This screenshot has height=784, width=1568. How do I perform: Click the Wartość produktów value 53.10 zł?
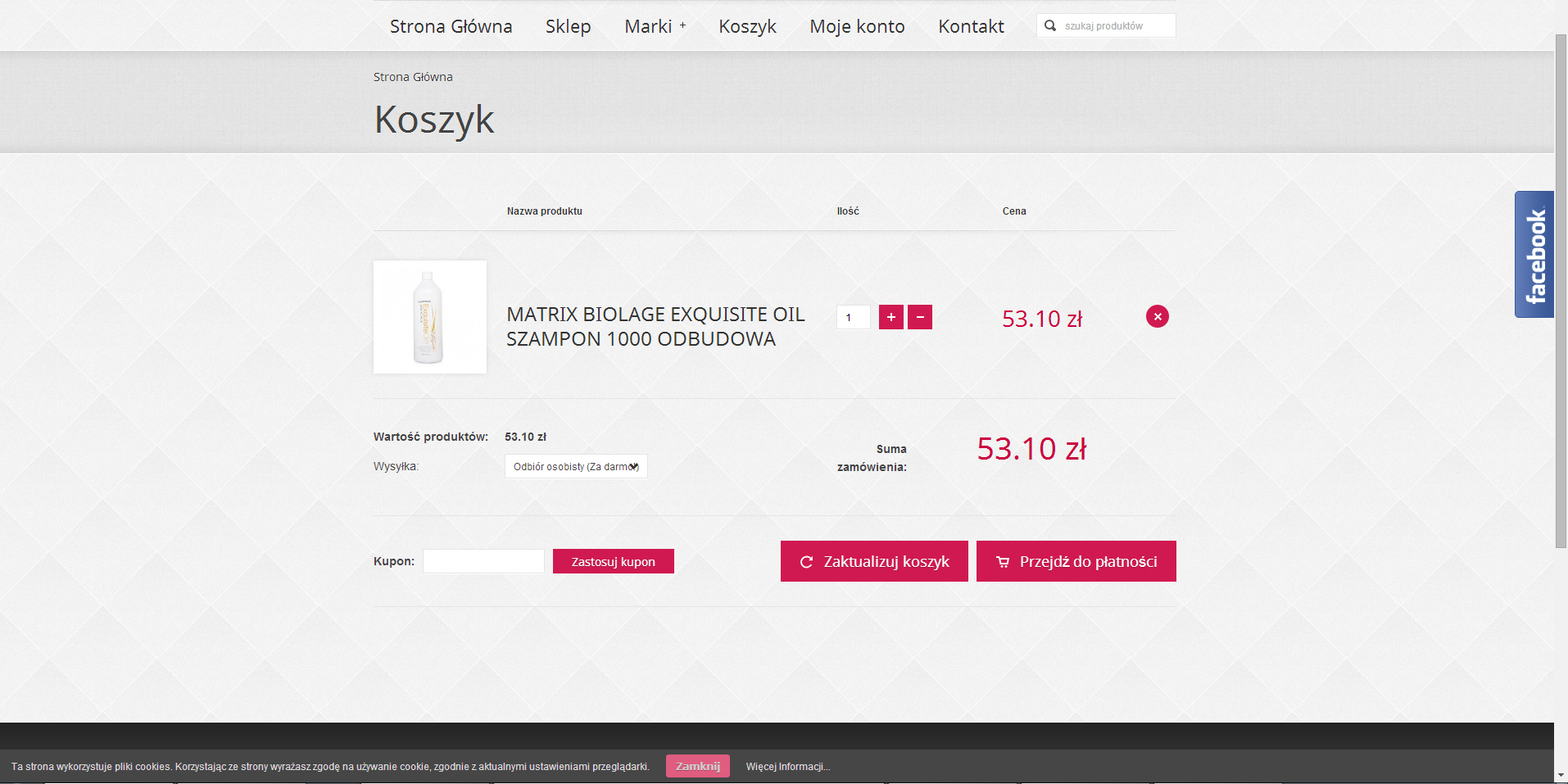click(525, 437)
